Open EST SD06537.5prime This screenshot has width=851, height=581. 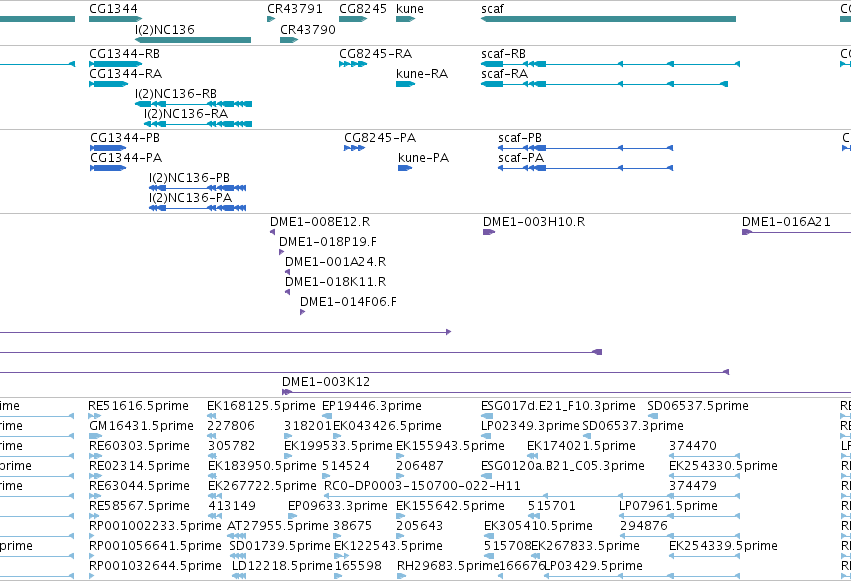653,416
